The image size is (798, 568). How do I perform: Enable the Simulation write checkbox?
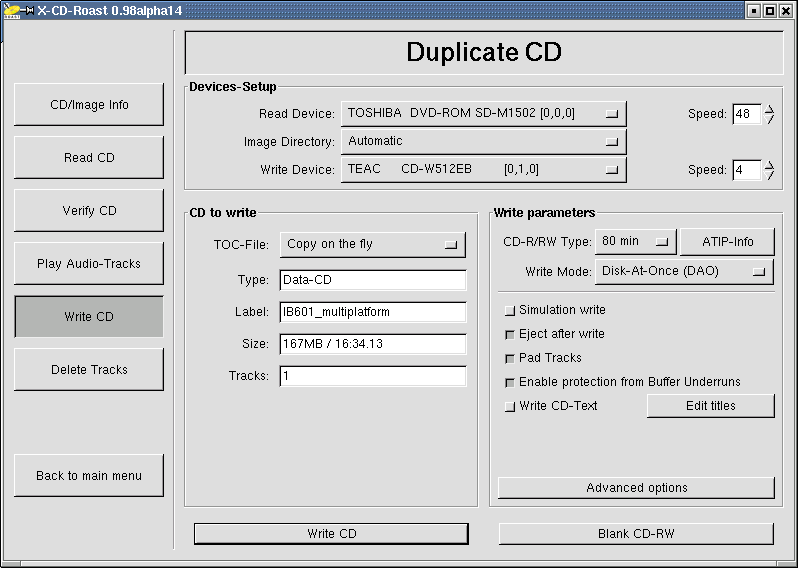point(510,311)
